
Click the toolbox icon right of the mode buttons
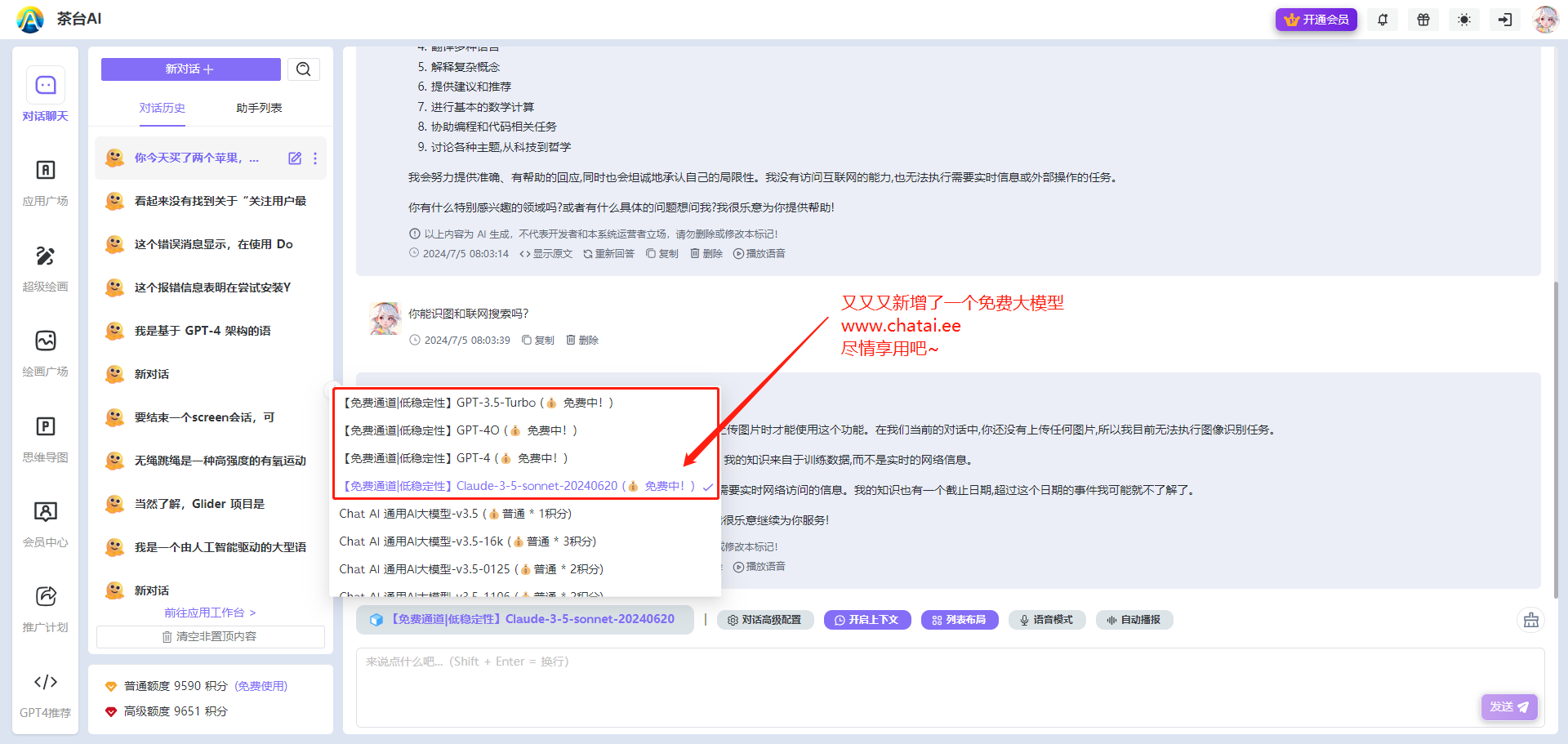[x=1531, y=620]
